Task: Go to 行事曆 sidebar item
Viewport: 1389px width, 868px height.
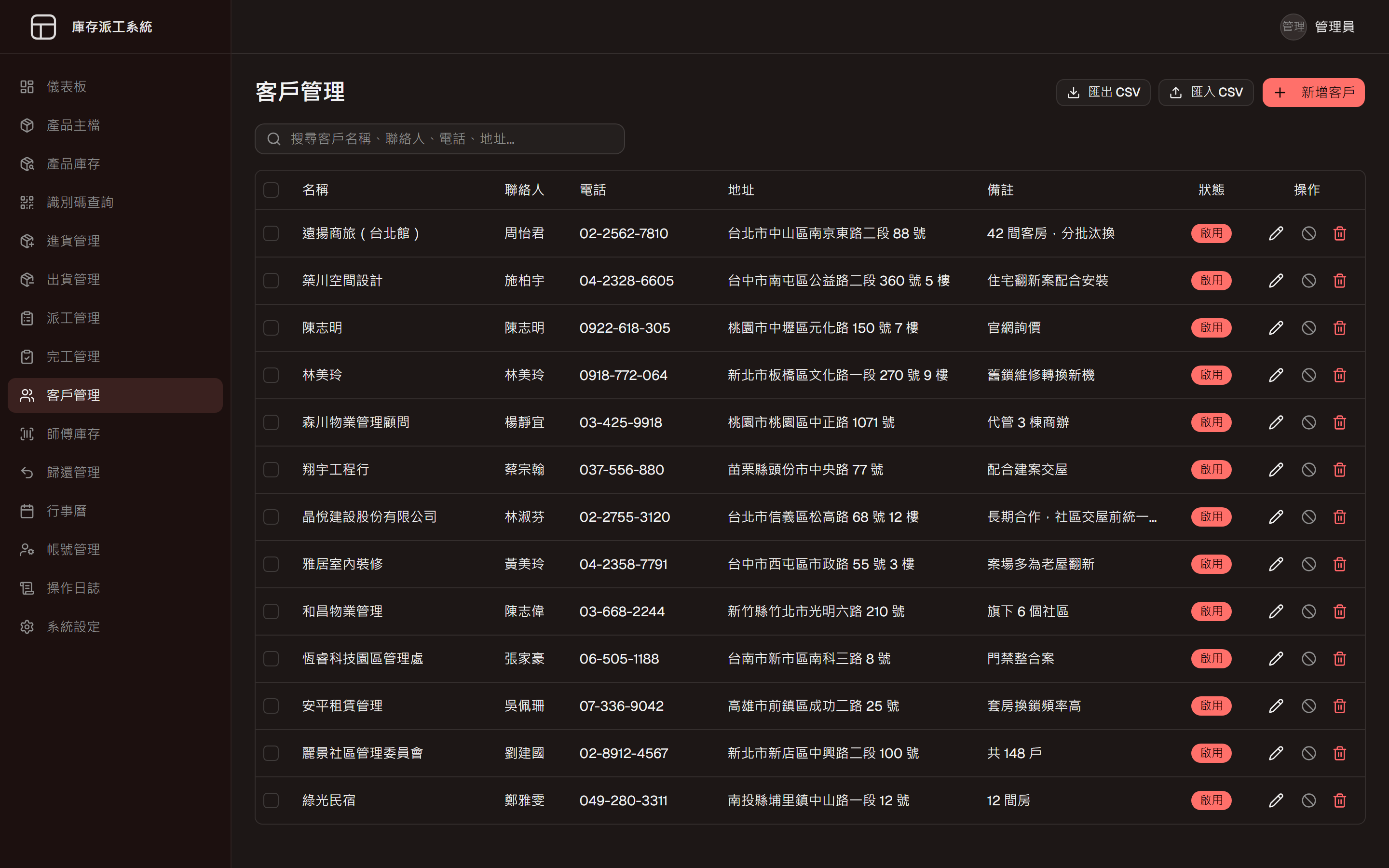Action: (x=115, y=511)
